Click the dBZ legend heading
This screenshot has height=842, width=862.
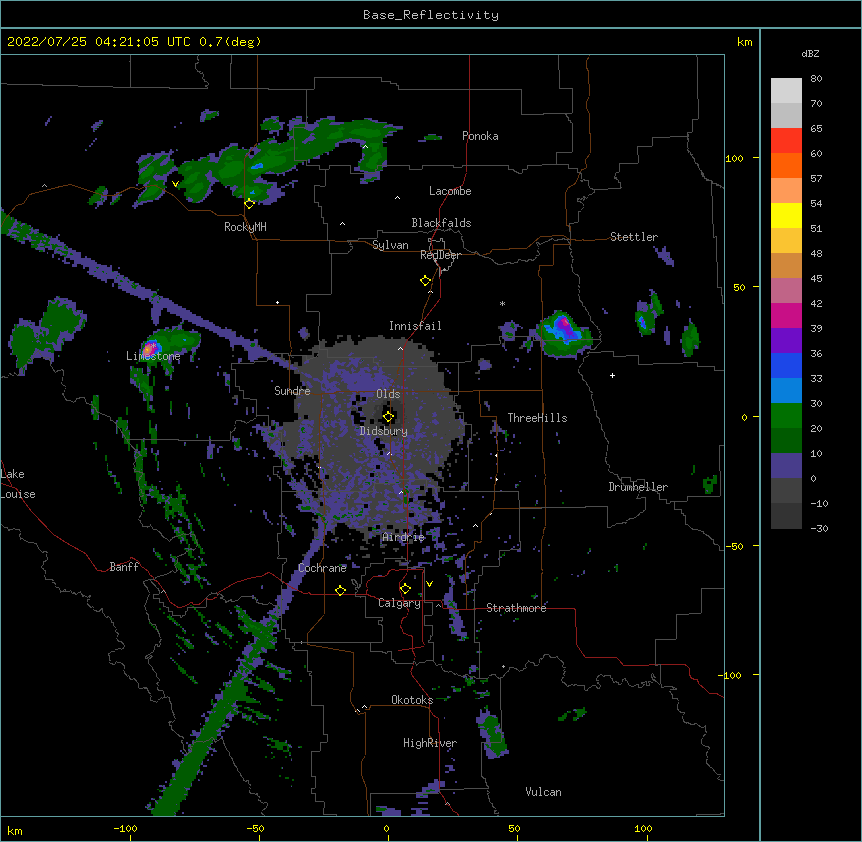point(810,54)
